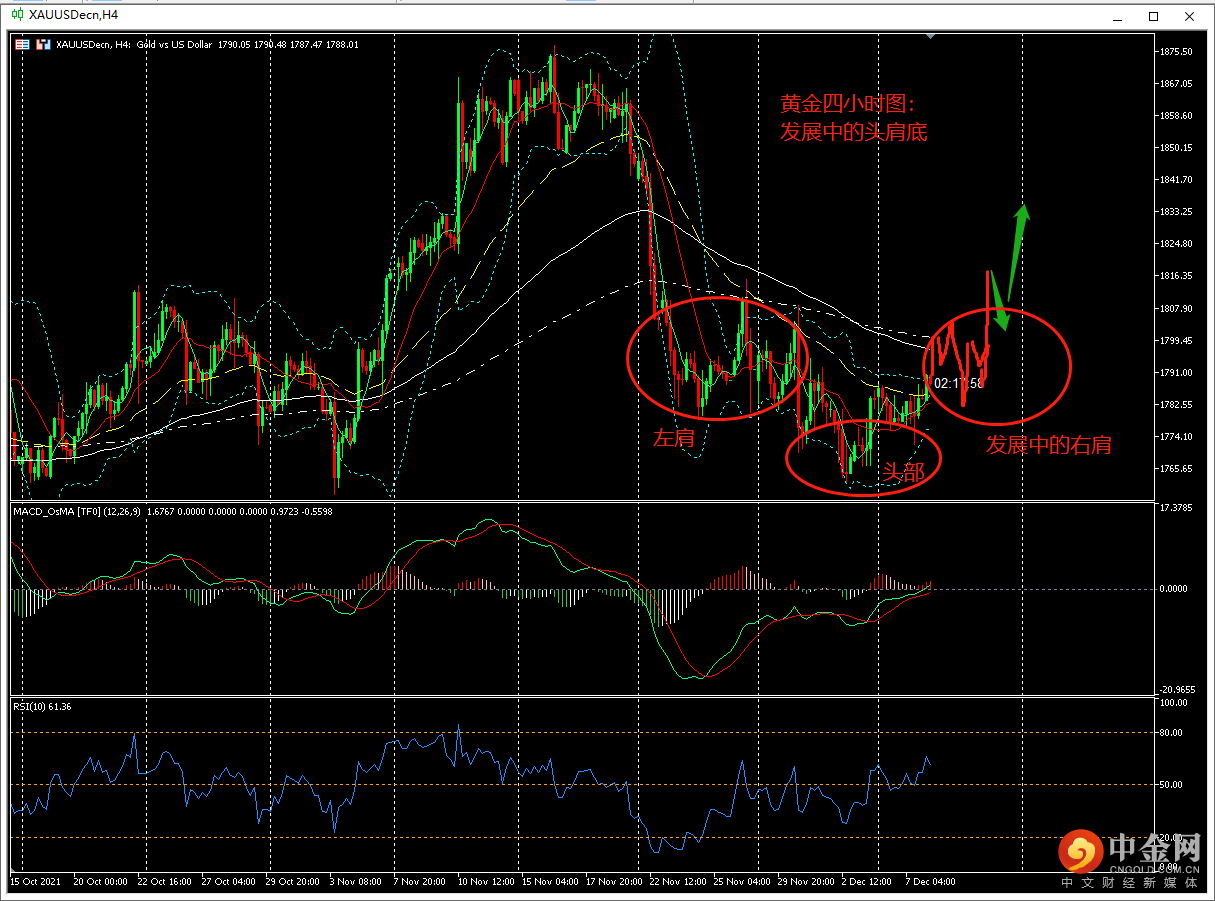This screenshot has width=1215, height=901.
Task: Click the '3 Nov 08:00' time label
Action: (356, 882)
